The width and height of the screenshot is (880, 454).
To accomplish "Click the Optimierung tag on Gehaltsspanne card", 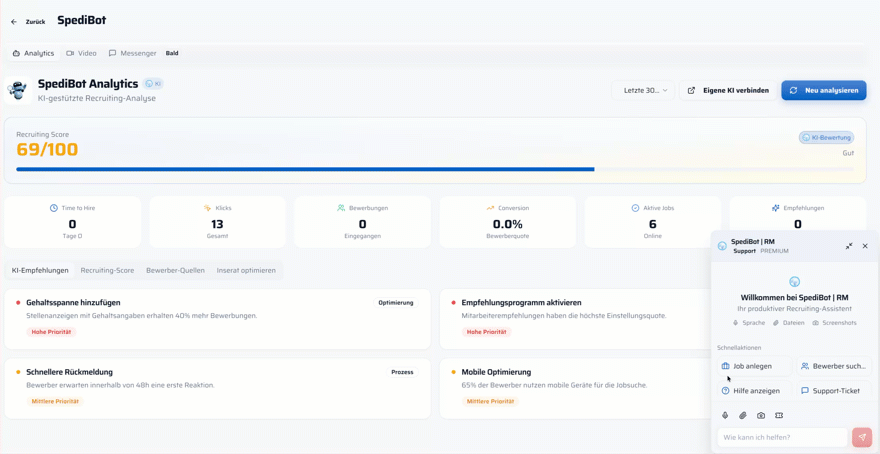I will coord(396,302).
